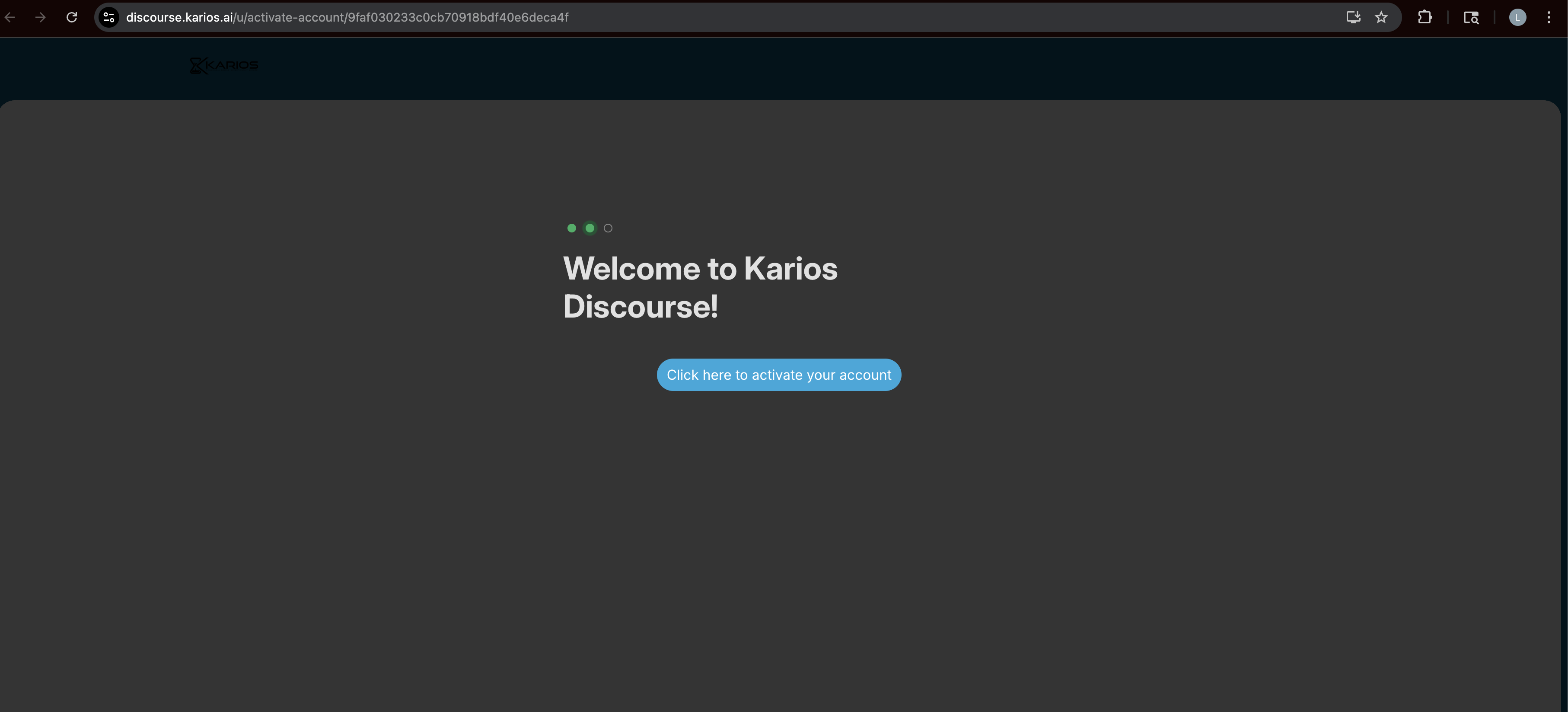Select the second green step dot
Viewport: 1568px width, 712px height.
(590, 228)
